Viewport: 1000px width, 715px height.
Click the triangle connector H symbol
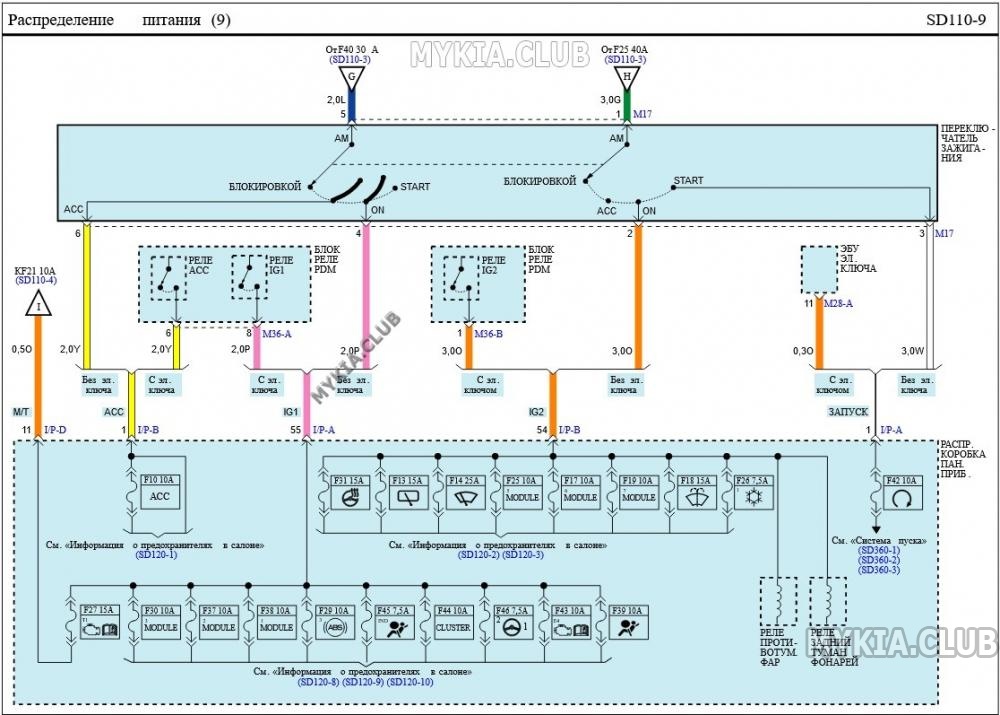point(627,78)
